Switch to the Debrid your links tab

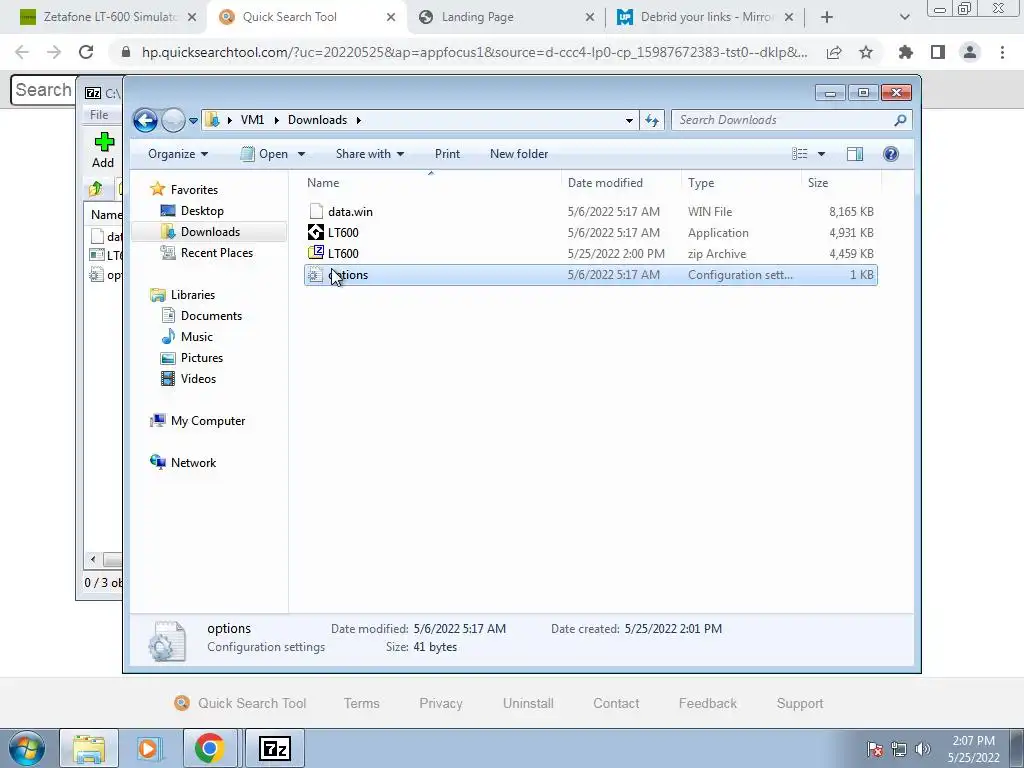coord(707,17)
